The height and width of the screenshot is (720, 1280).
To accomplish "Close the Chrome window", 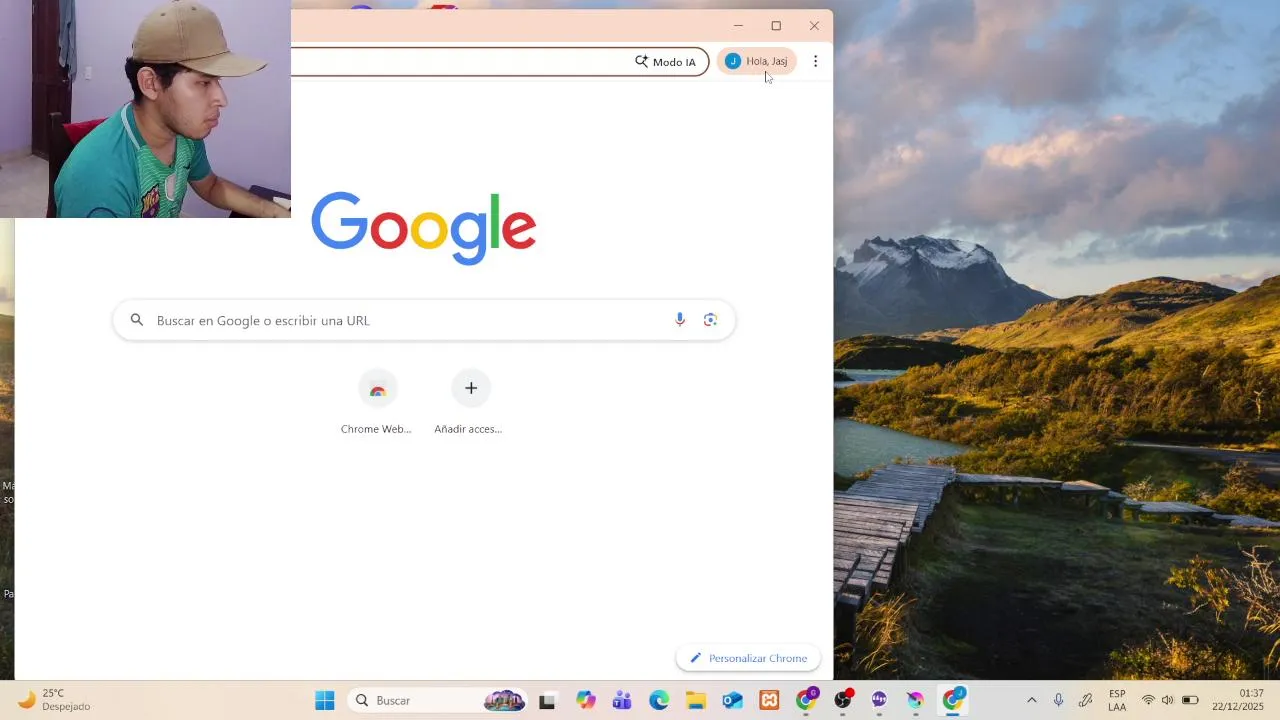I will coord(814,26).
